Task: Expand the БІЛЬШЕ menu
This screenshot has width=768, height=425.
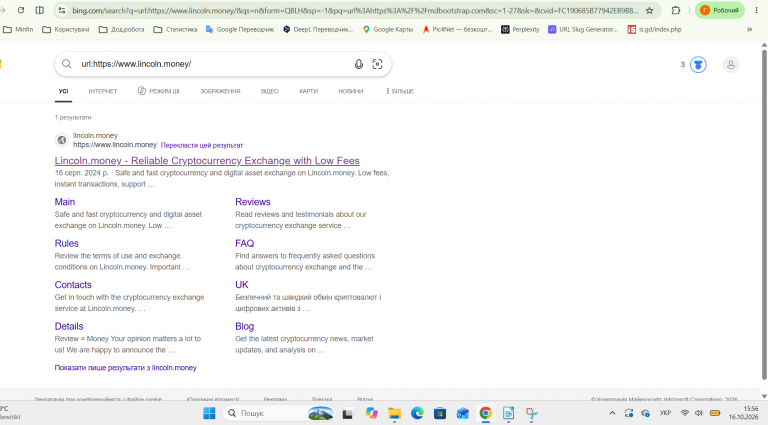Action: 400,91
